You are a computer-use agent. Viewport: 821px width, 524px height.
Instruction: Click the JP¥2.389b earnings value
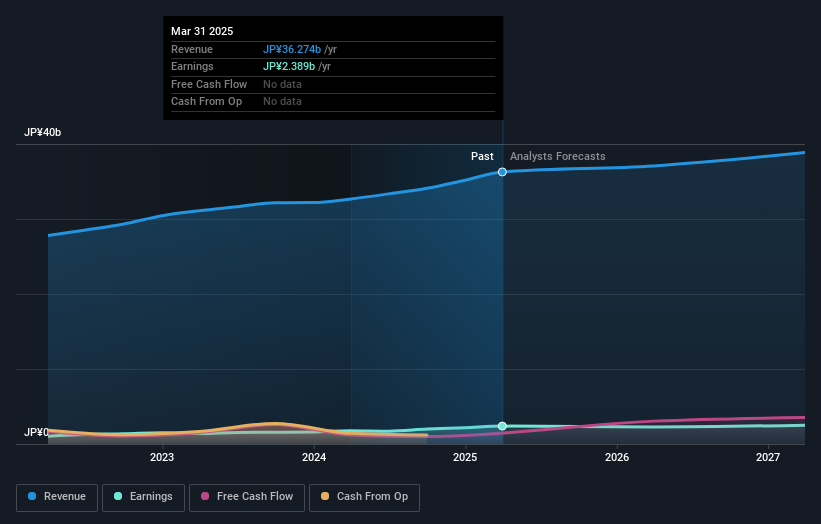tap(289, 66)
